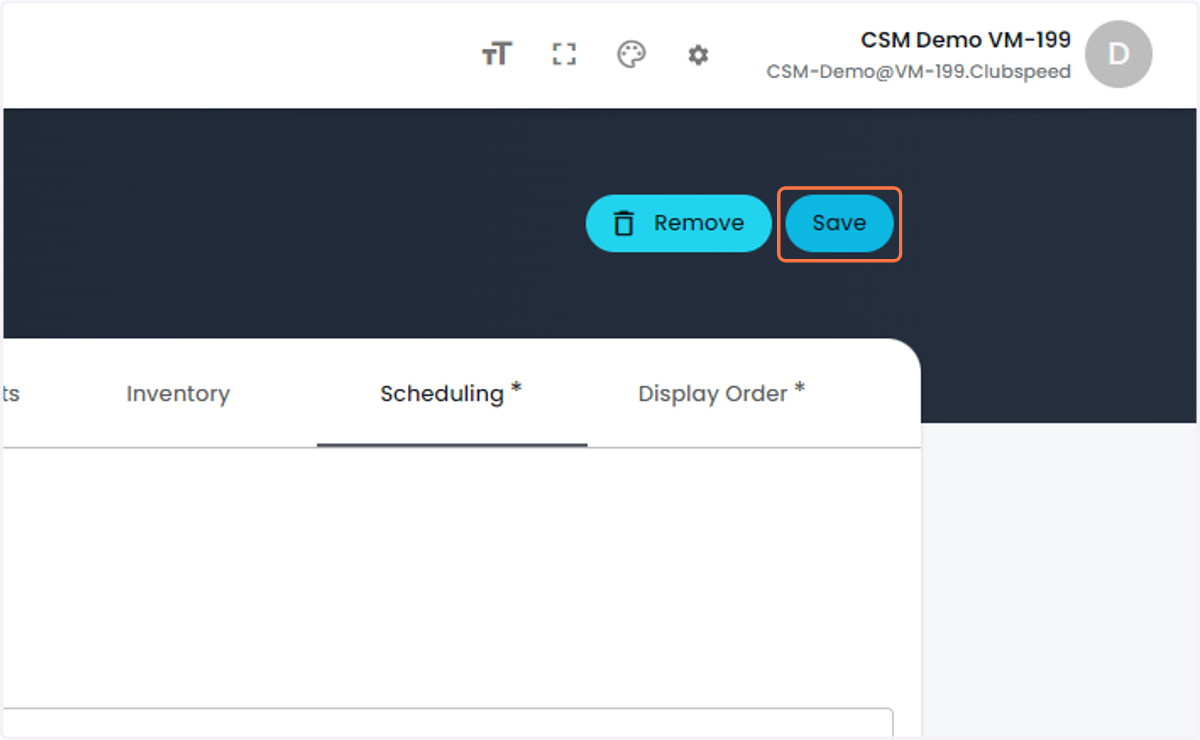Select the Scheduling tab

pyautogui.click(x=452, y=394)
